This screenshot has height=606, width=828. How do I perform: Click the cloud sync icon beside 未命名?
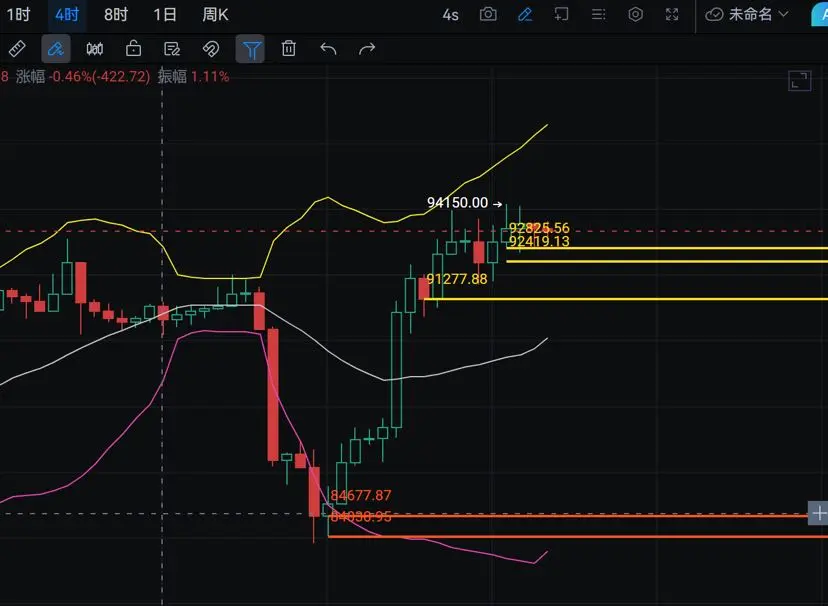pos(714,15)
